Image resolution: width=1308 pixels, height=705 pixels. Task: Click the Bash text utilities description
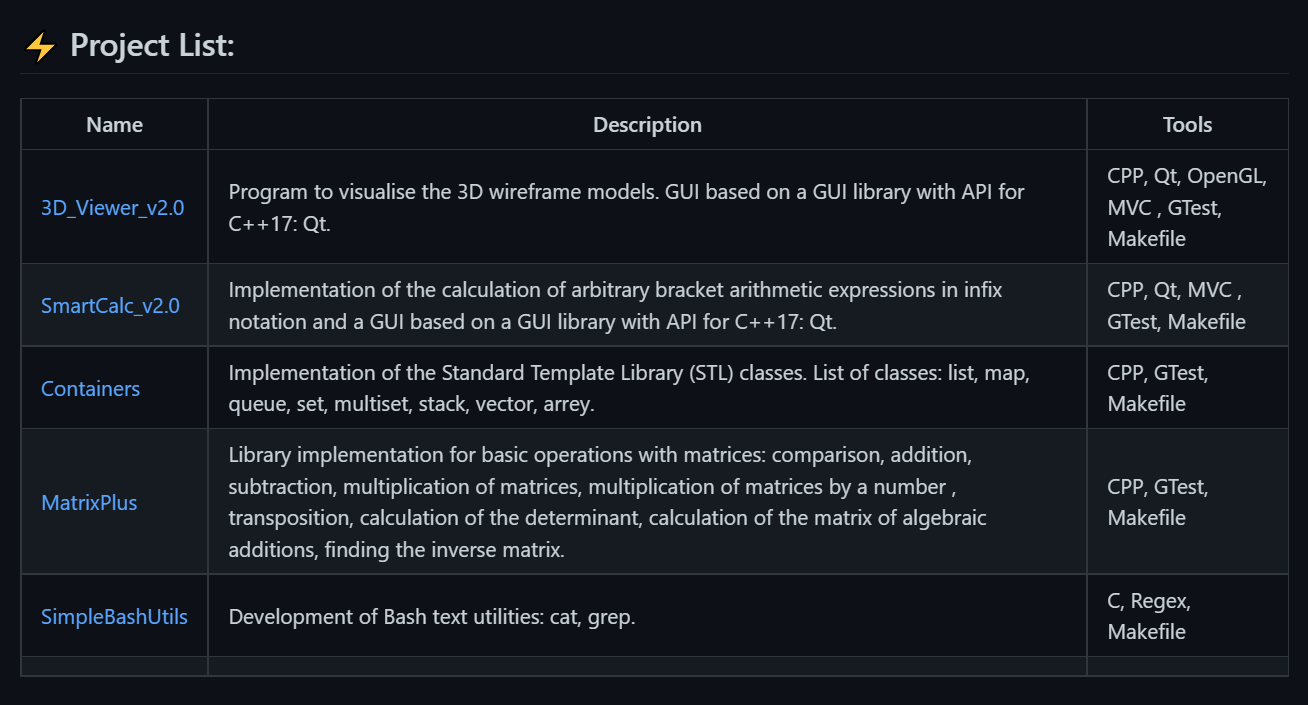coord(432,617)
